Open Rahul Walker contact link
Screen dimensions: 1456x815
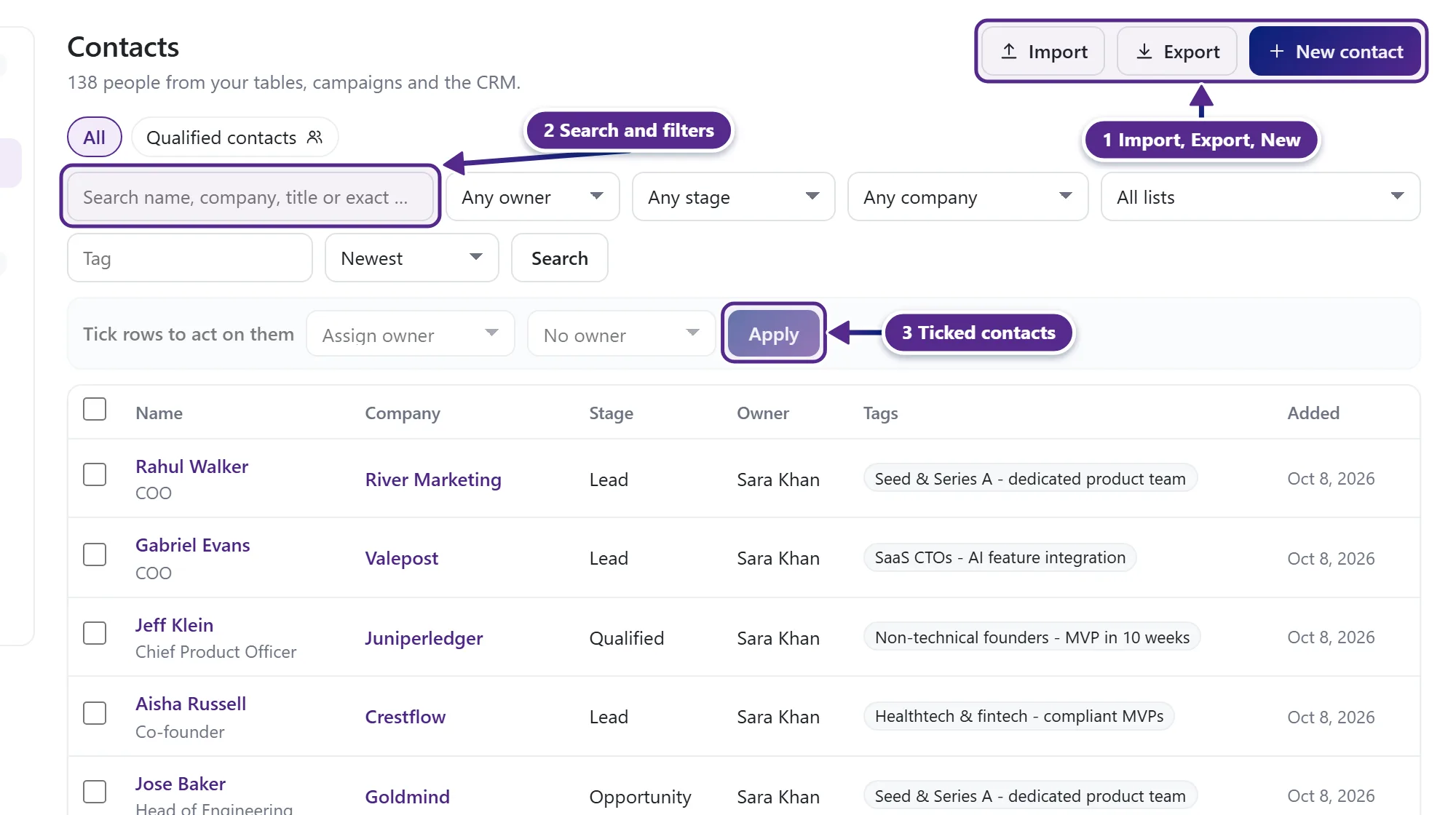click(191, 466)
